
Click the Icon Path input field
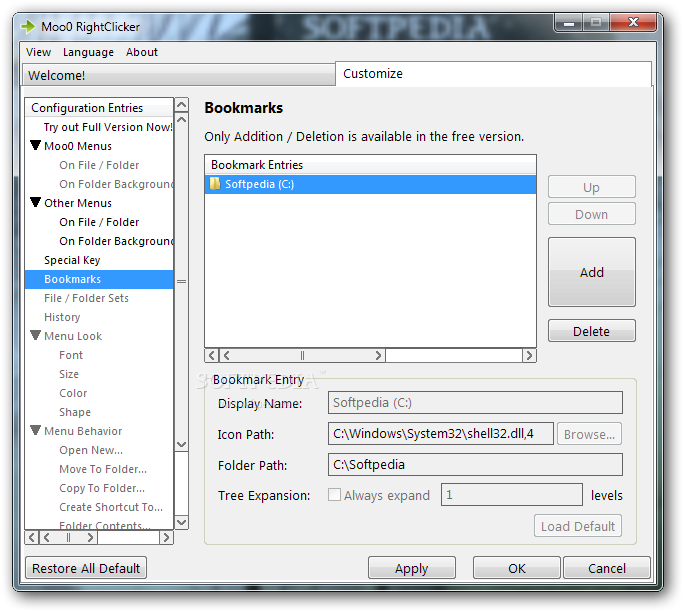pos(441,434)
